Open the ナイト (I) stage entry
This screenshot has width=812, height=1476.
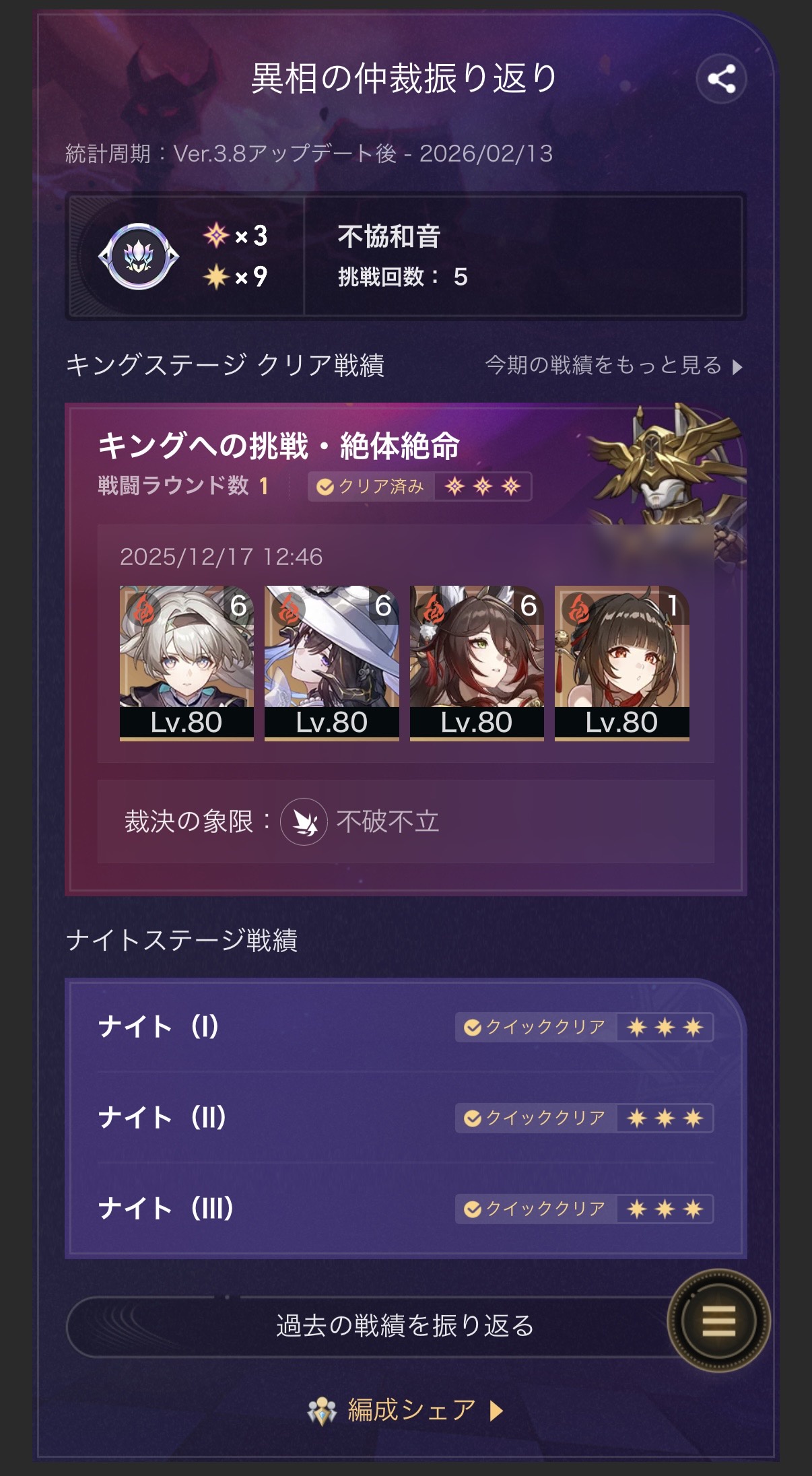point(406,1028)
